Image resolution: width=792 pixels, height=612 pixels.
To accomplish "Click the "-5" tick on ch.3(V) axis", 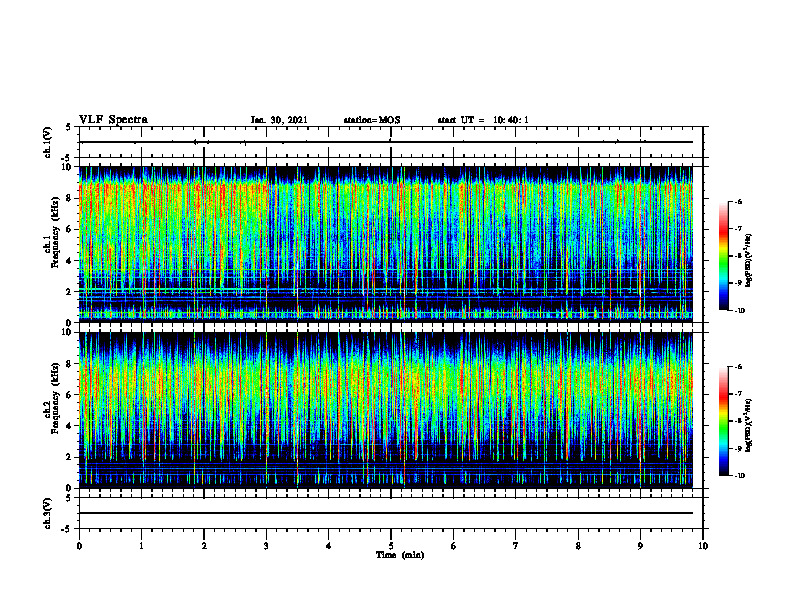I will pos(67,529).
